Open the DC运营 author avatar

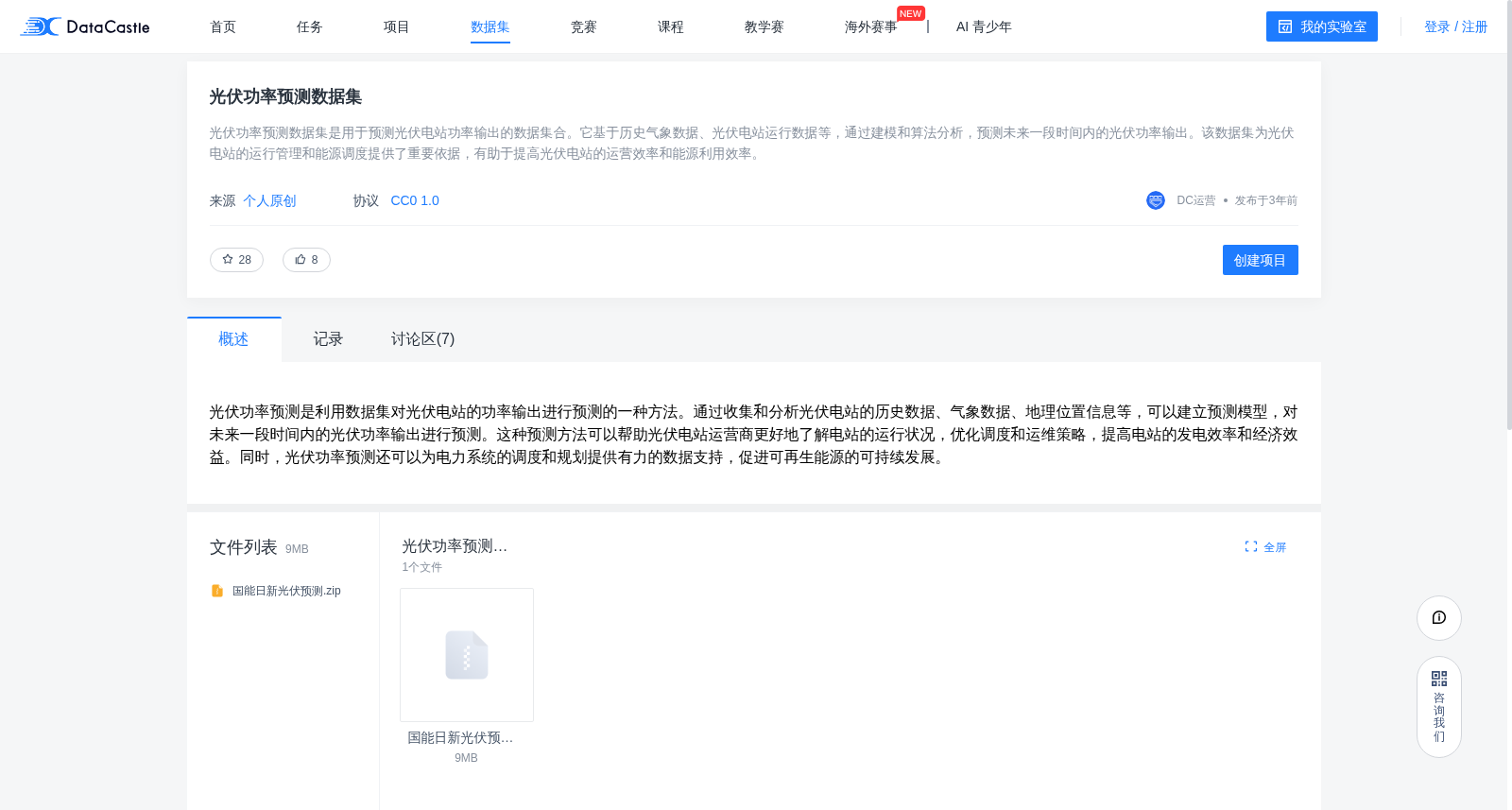click(x=1156, y=200)
